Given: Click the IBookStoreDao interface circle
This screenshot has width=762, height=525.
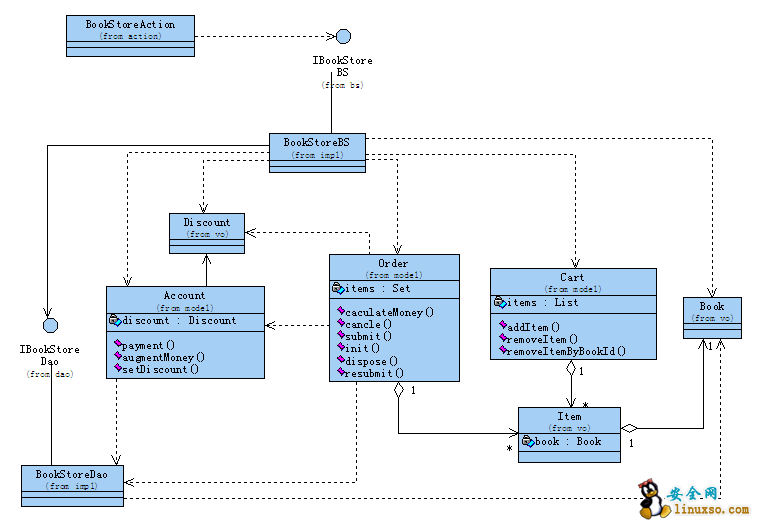Looking at the screenshot, I should pos(51,325).
